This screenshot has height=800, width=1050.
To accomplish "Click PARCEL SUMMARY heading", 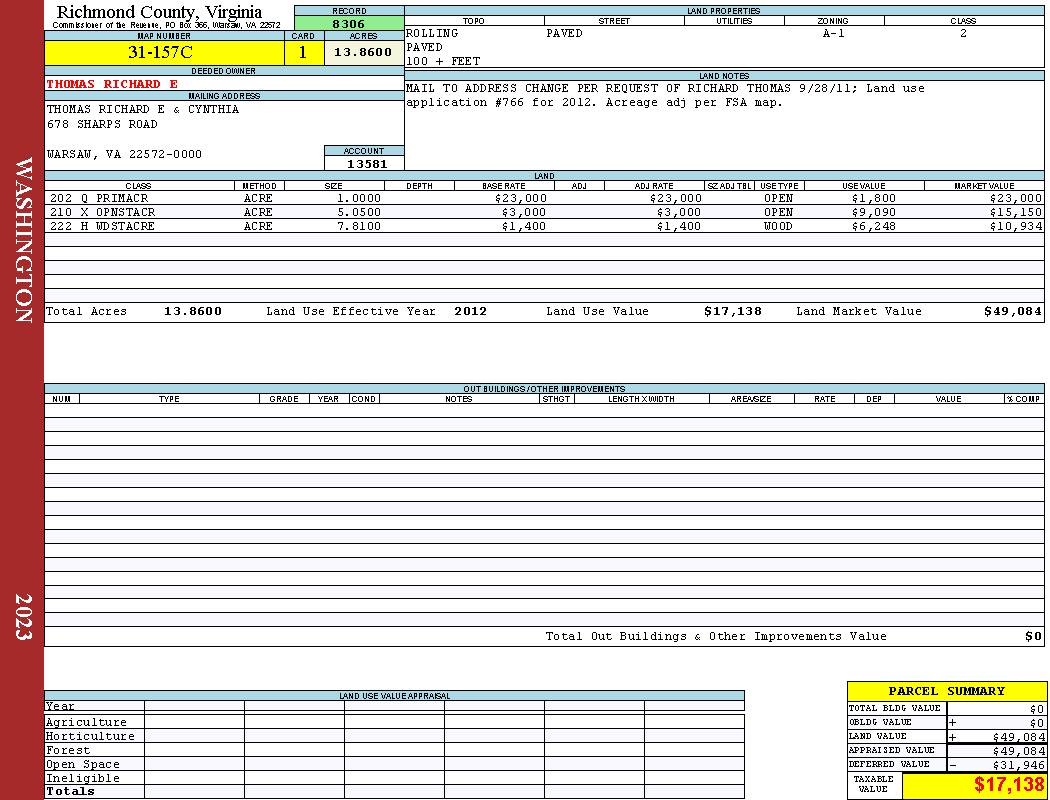I will click(x=946, y=691).
